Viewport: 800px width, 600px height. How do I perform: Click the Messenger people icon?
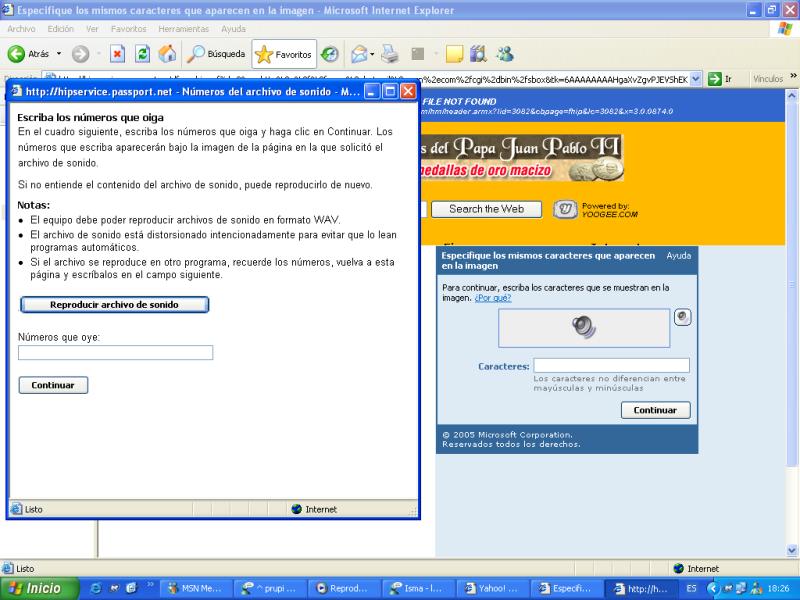(505, 54)
